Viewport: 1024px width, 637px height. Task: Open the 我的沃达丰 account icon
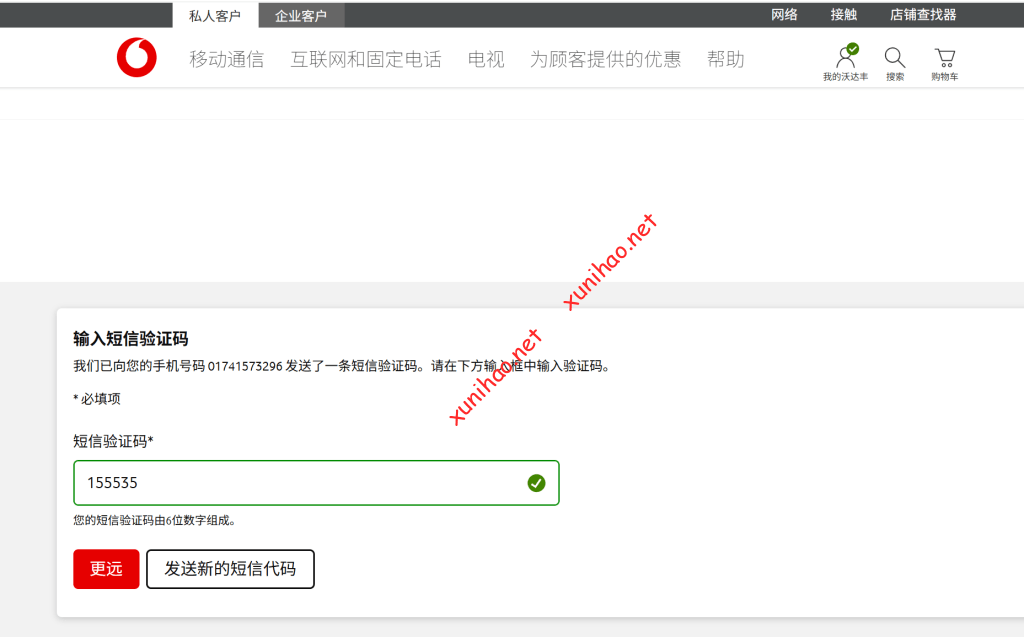pyautogui.click(x=846, y=57)
